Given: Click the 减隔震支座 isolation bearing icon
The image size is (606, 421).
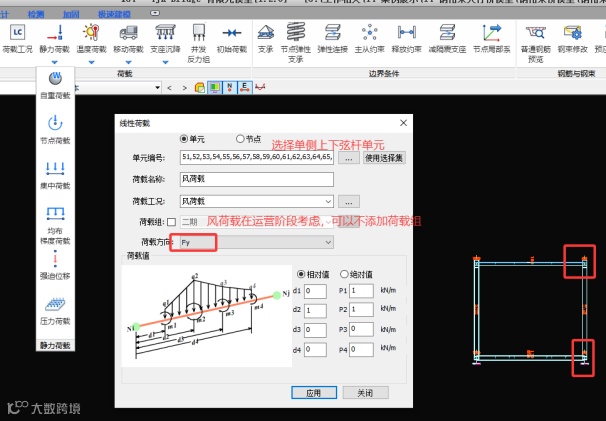Looking at the screenshot, I should pyautogui.click(x=447, y=32).
